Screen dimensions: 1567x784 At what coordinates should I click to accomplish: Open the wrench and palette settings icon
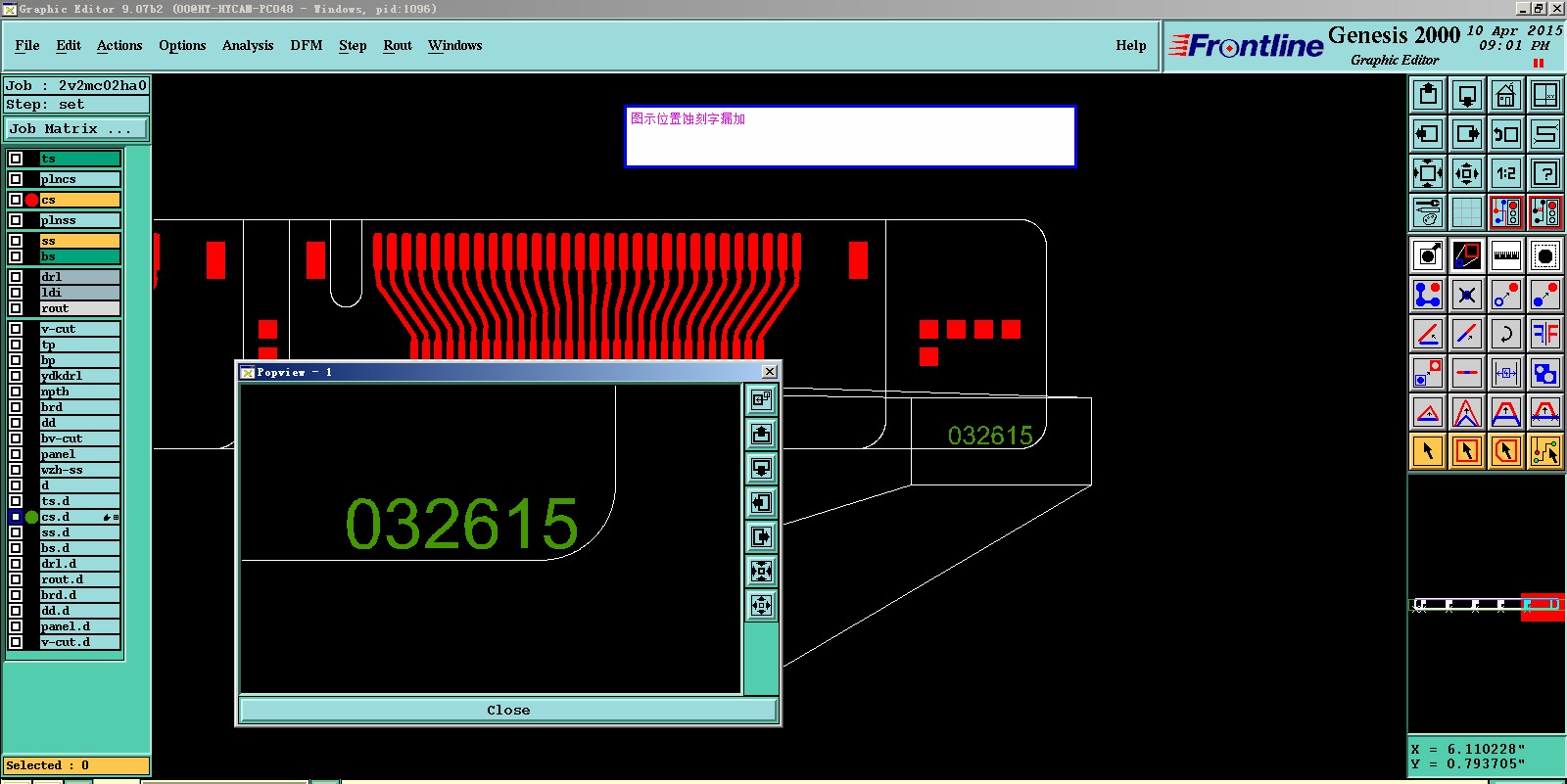(x=1428, y=211)
